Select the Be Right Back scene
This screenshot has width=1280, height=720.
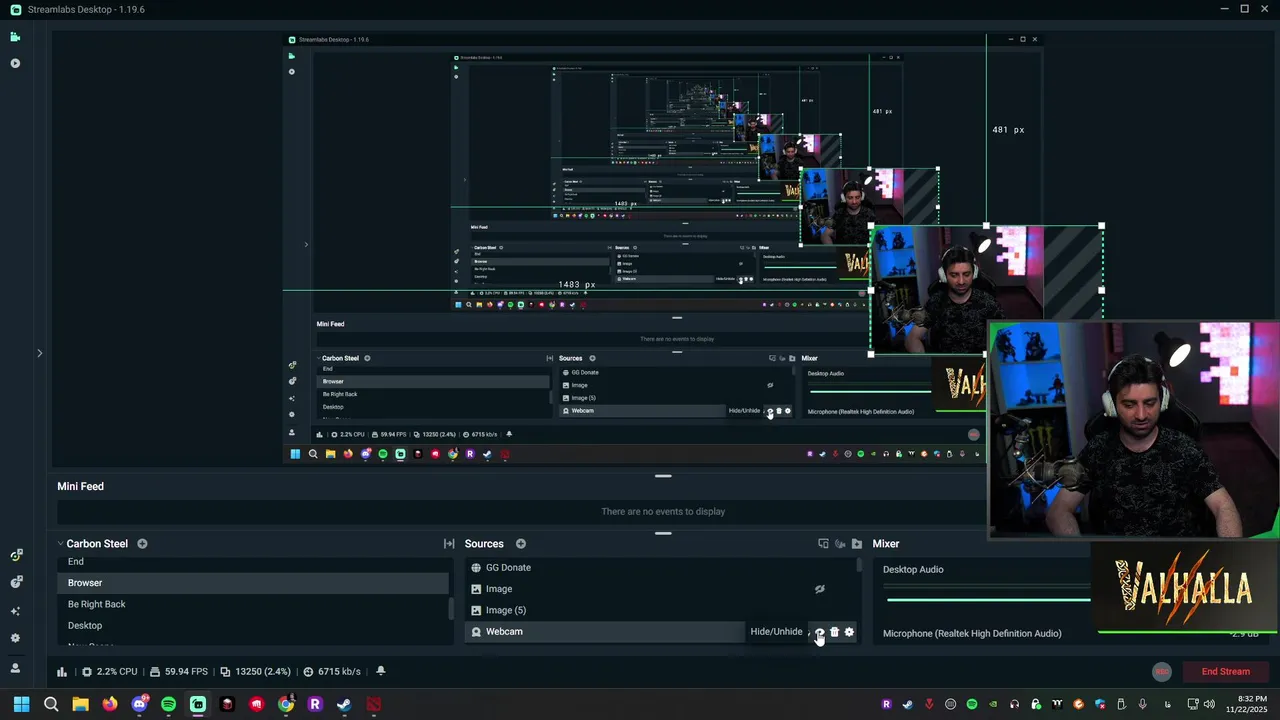click(254, 604)
